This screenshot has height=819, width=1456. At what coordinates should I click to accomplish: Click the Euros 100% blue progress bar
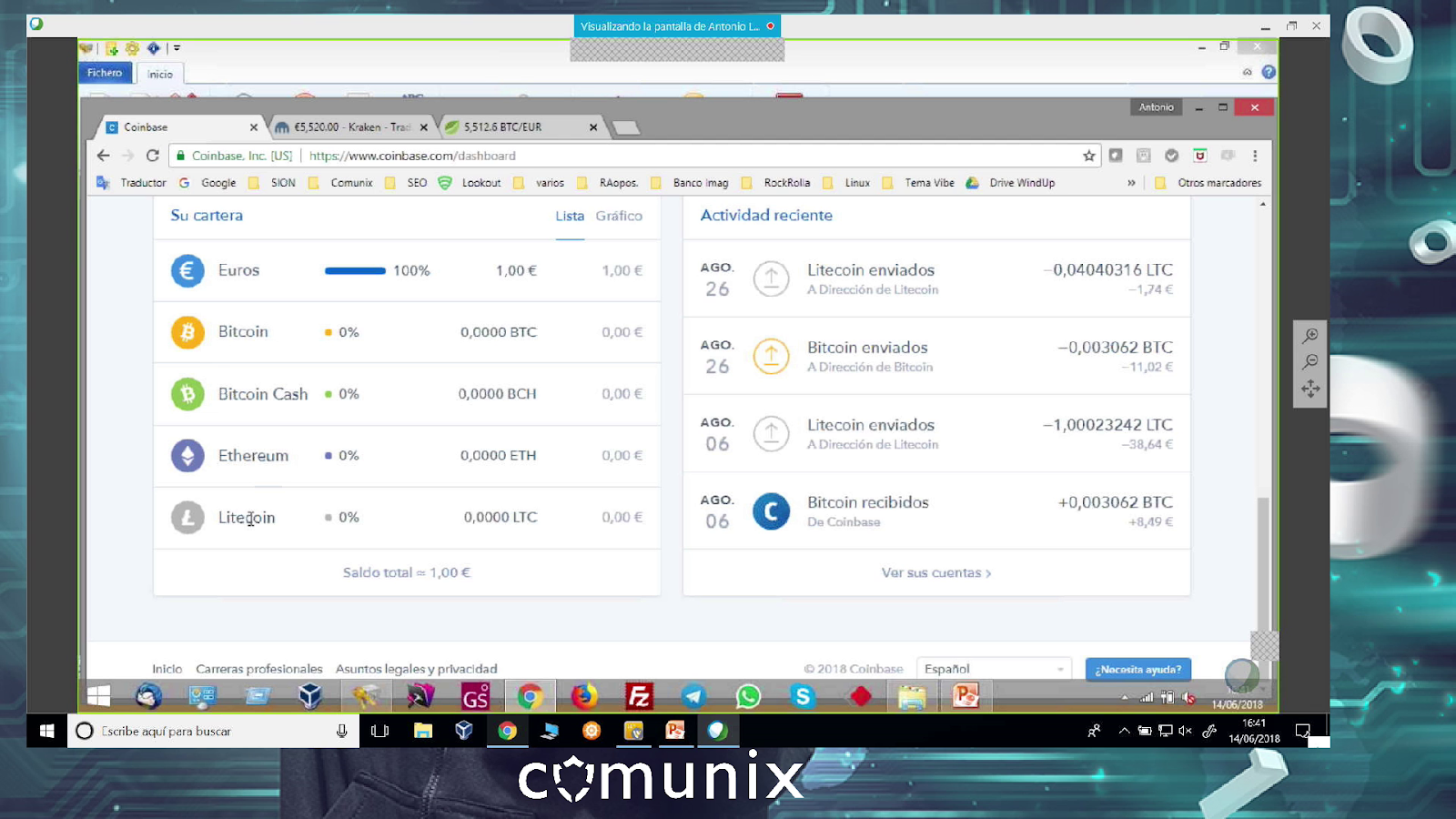tap(355, 270)
